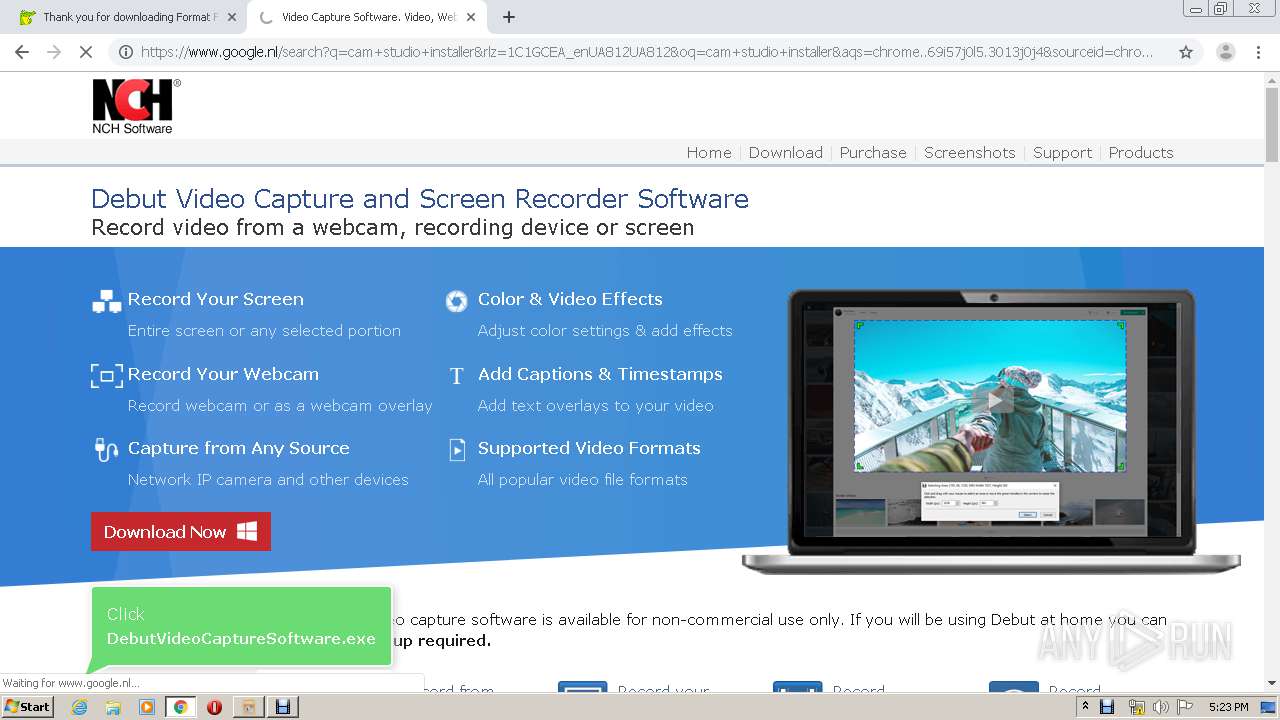Click the Record Your Webcam frame icon
The width and height of the screenshot is (1280, 720).
tap(106, 375)
